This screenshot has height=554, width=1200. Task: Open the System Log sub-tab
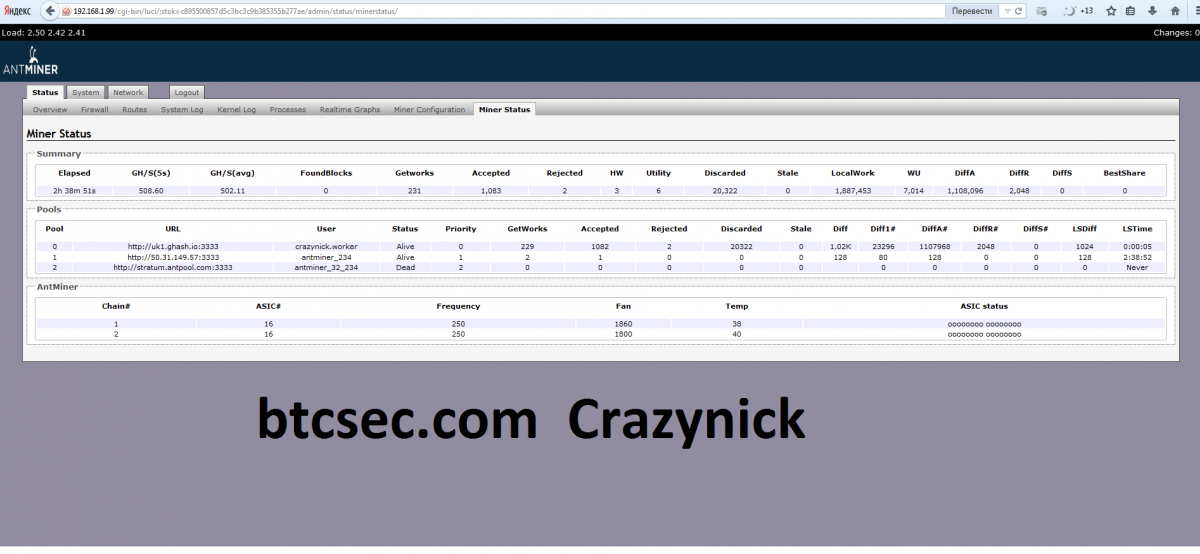point(182,109)
